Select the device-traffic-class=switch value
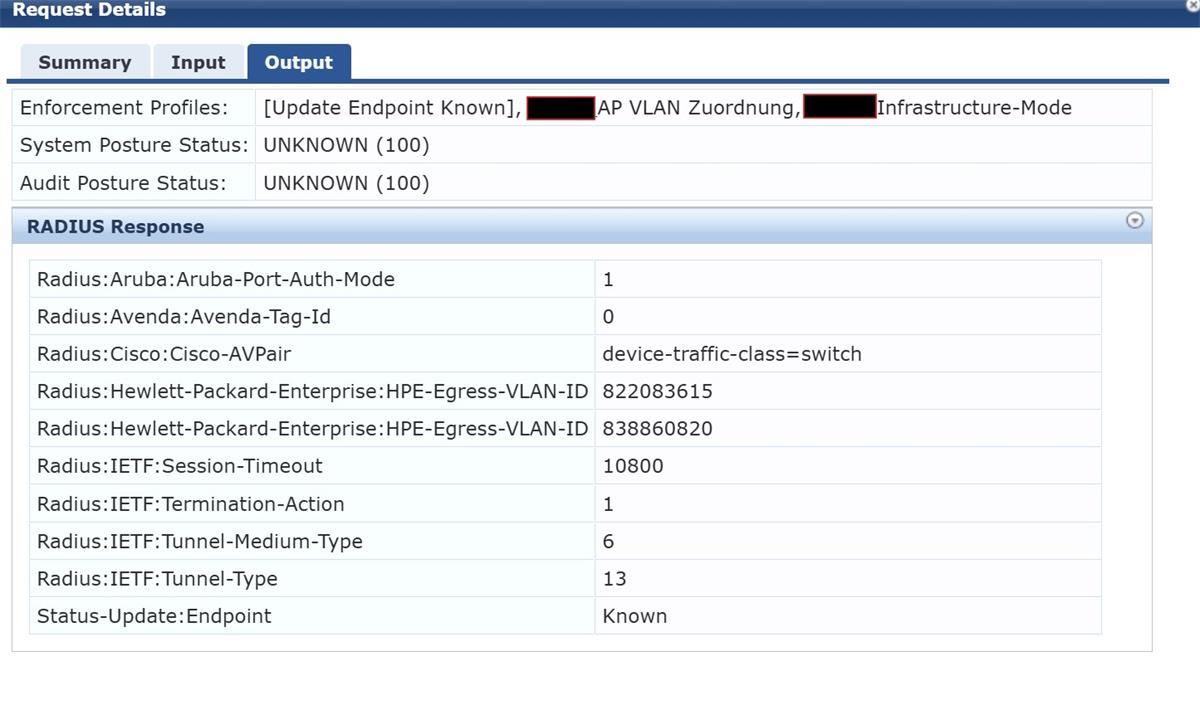Screen dimensions: 1200x705 pyautogui.click(x=731, y=354)
